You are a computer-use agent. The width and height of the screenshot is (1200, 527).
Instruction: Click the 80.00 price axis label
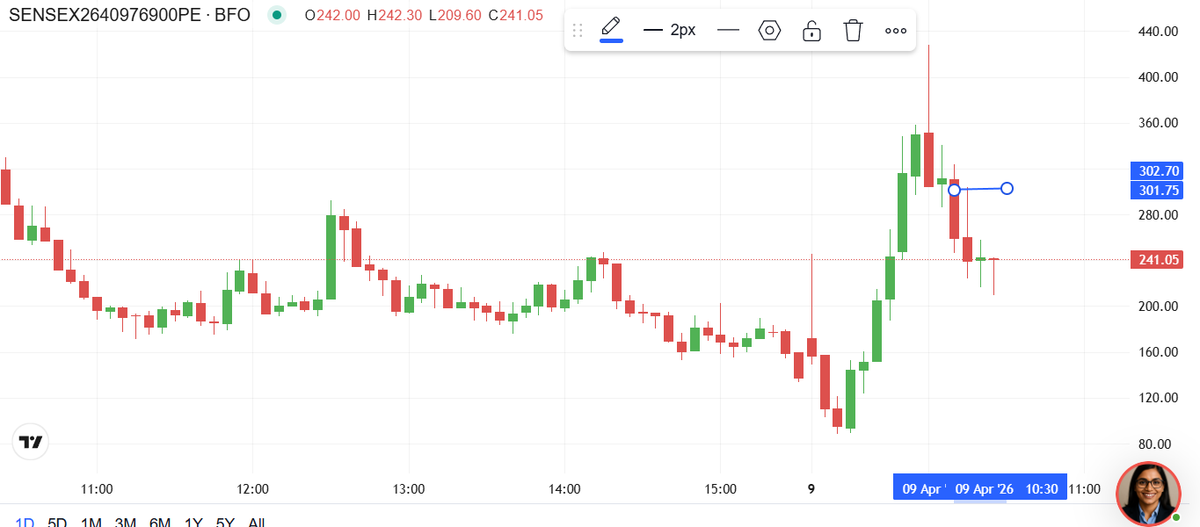click(x=1156, y=444)
